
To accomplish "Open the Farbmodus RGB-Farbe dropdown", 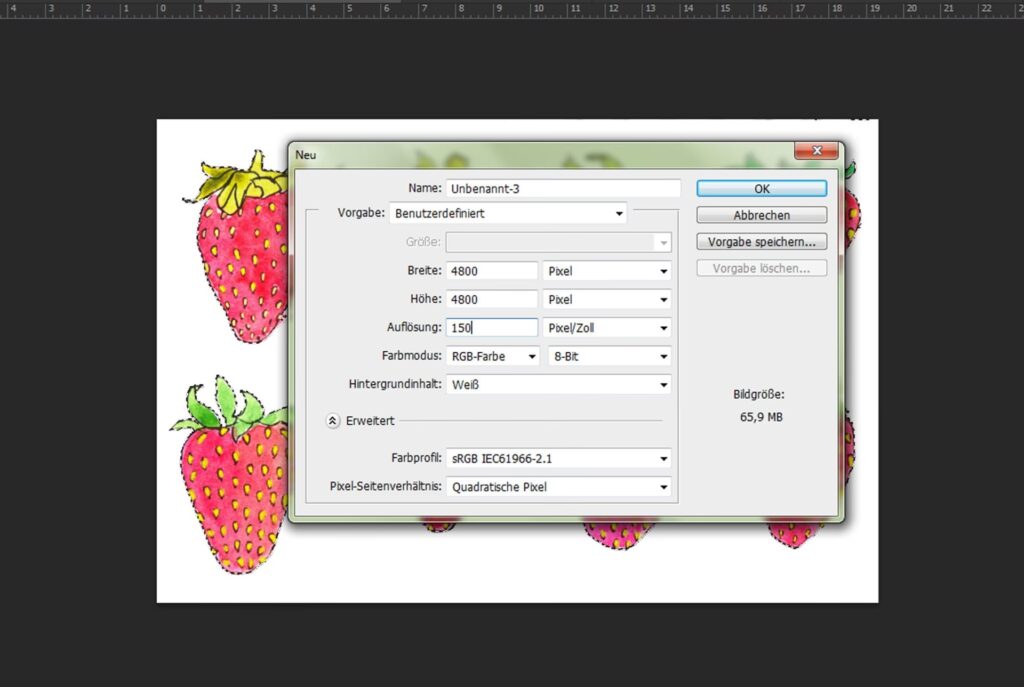I will (492, 356).
